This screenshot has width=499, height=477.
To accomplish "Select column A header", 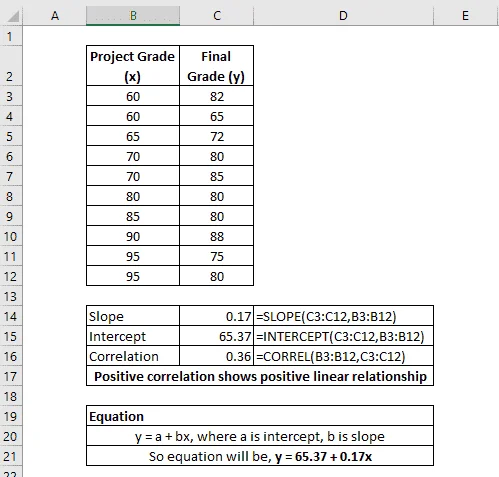I will coord(55,16).
